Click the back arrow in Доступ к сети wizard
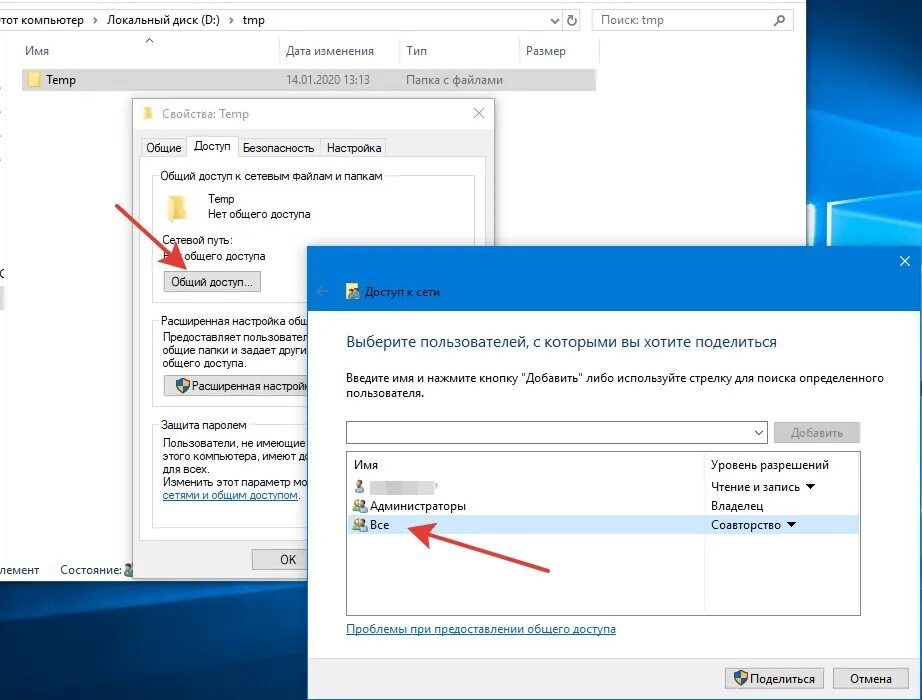Image resolution: width=922 pixels, height=700 pixels. coord(322,291)
